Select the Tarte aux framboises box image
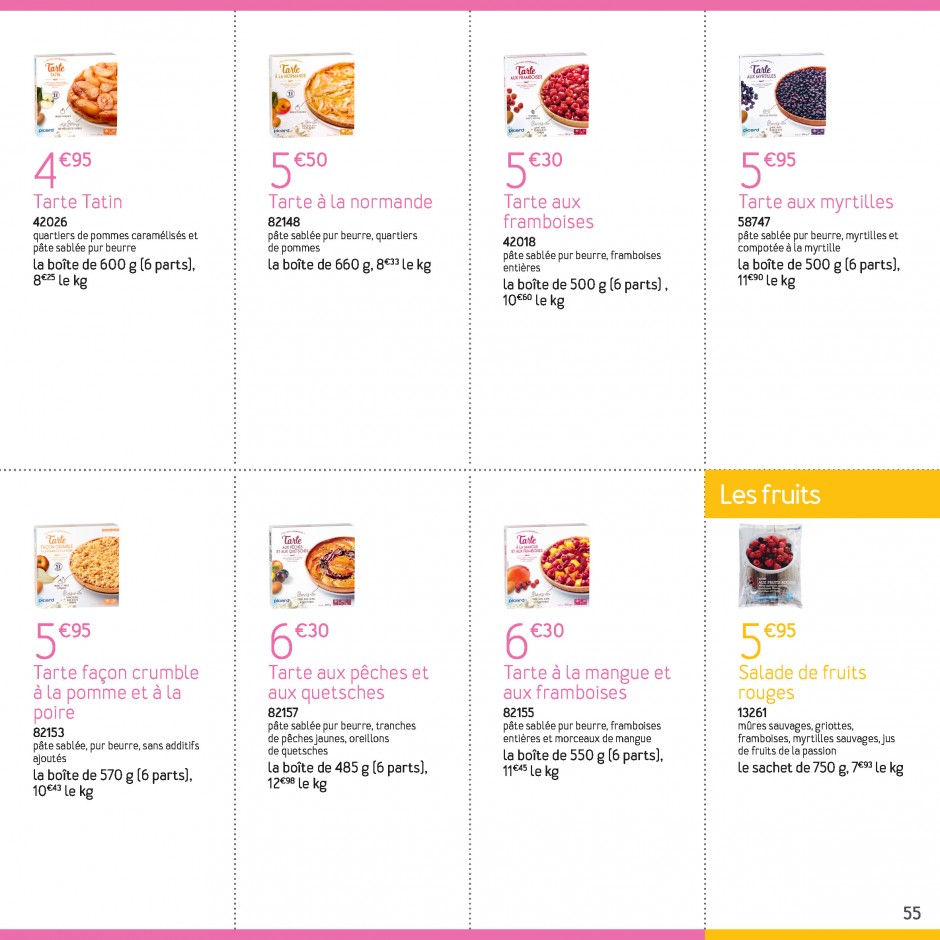The image size is (940, 940). [546, 95]
